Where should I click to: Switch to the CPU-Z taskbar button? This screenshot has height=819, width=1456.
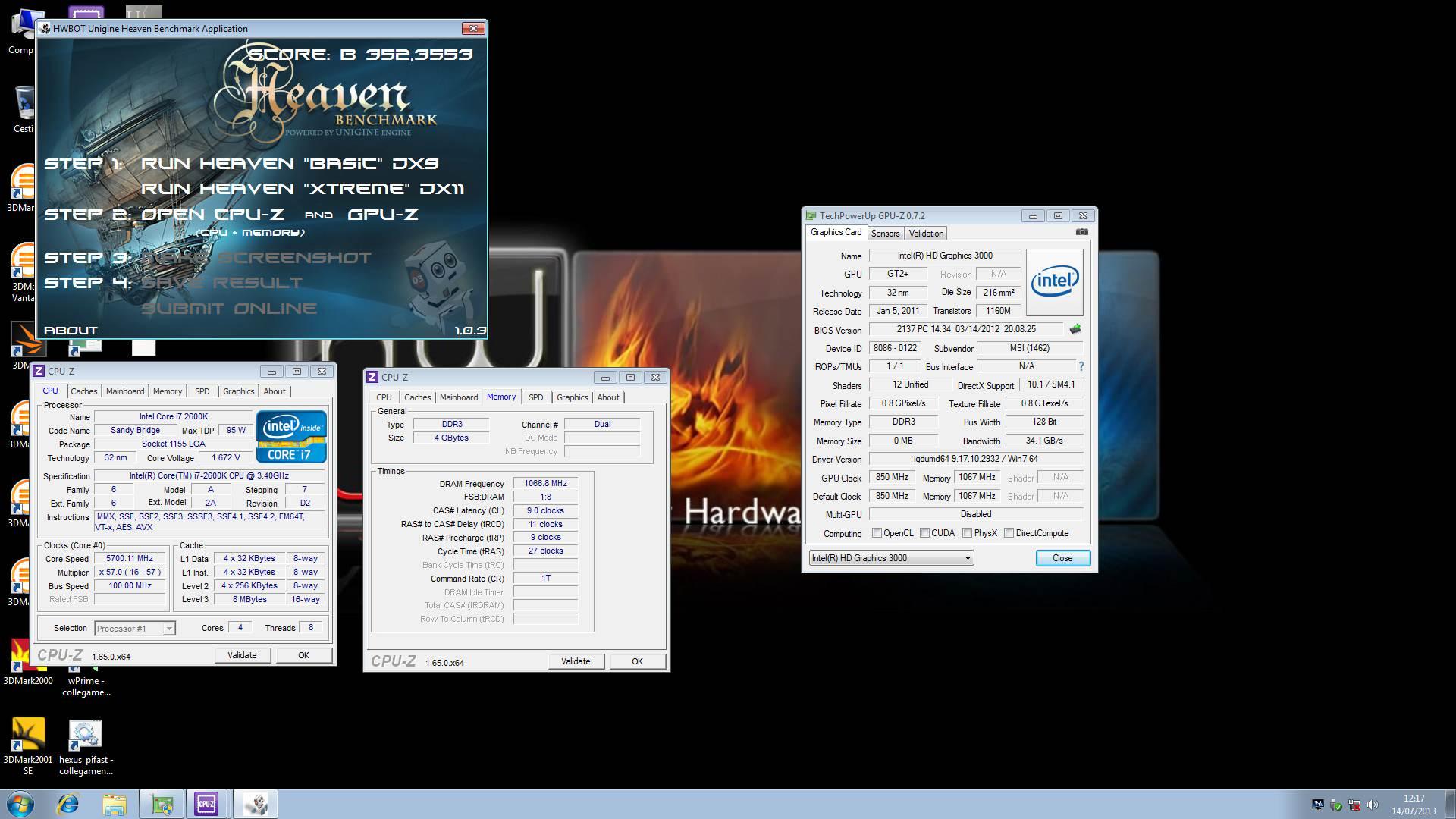click(x=206, y=804)
